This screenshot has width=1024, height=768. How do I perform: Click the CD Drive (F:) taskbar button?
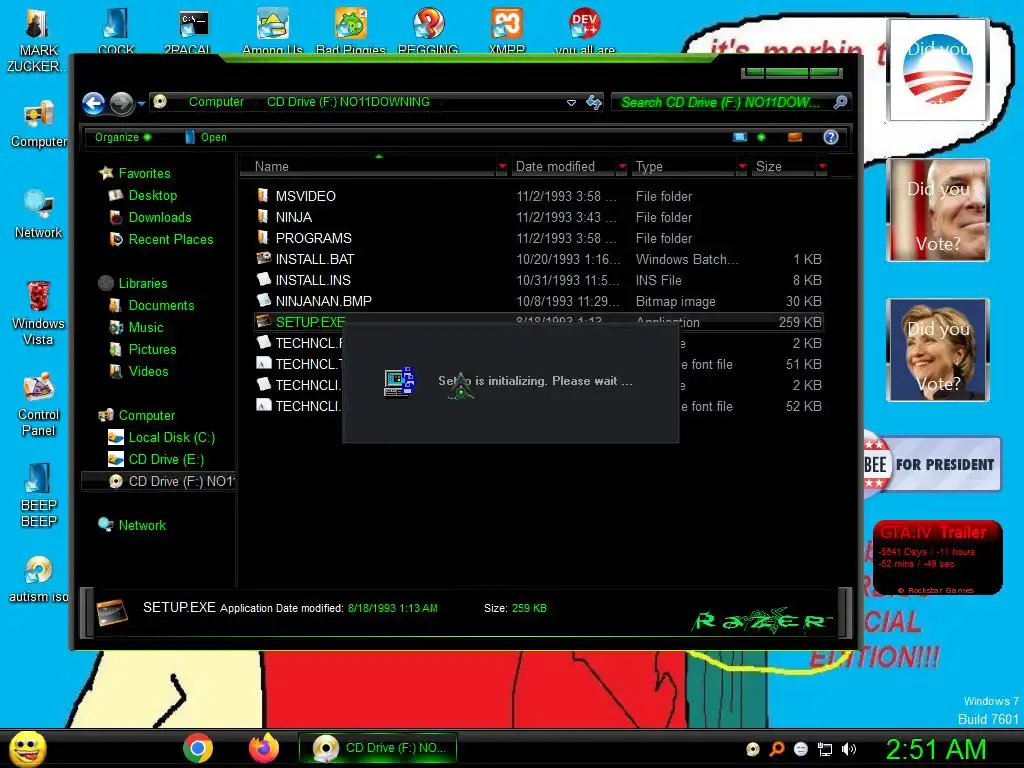377,748
